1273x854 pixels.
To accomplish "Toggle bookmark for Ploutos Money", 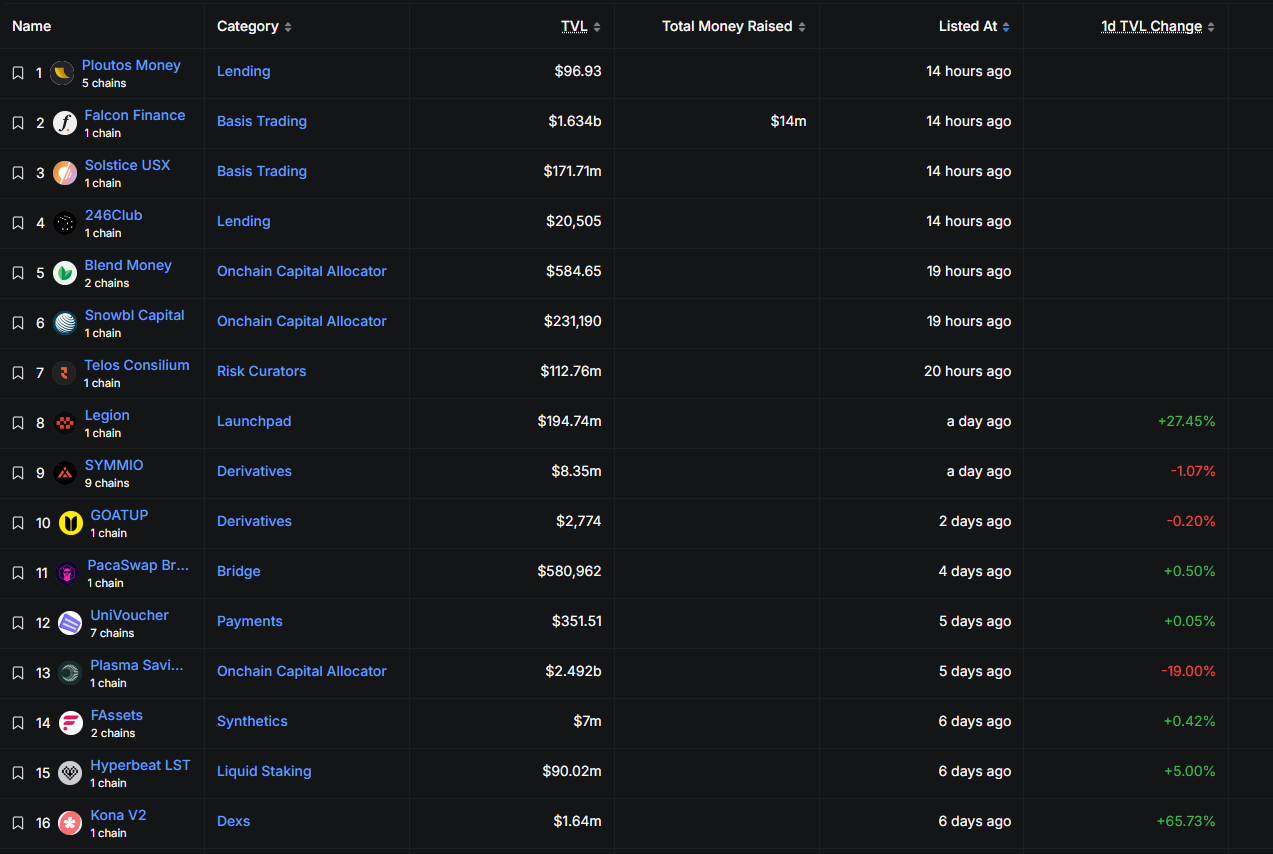I will [18, 73].
